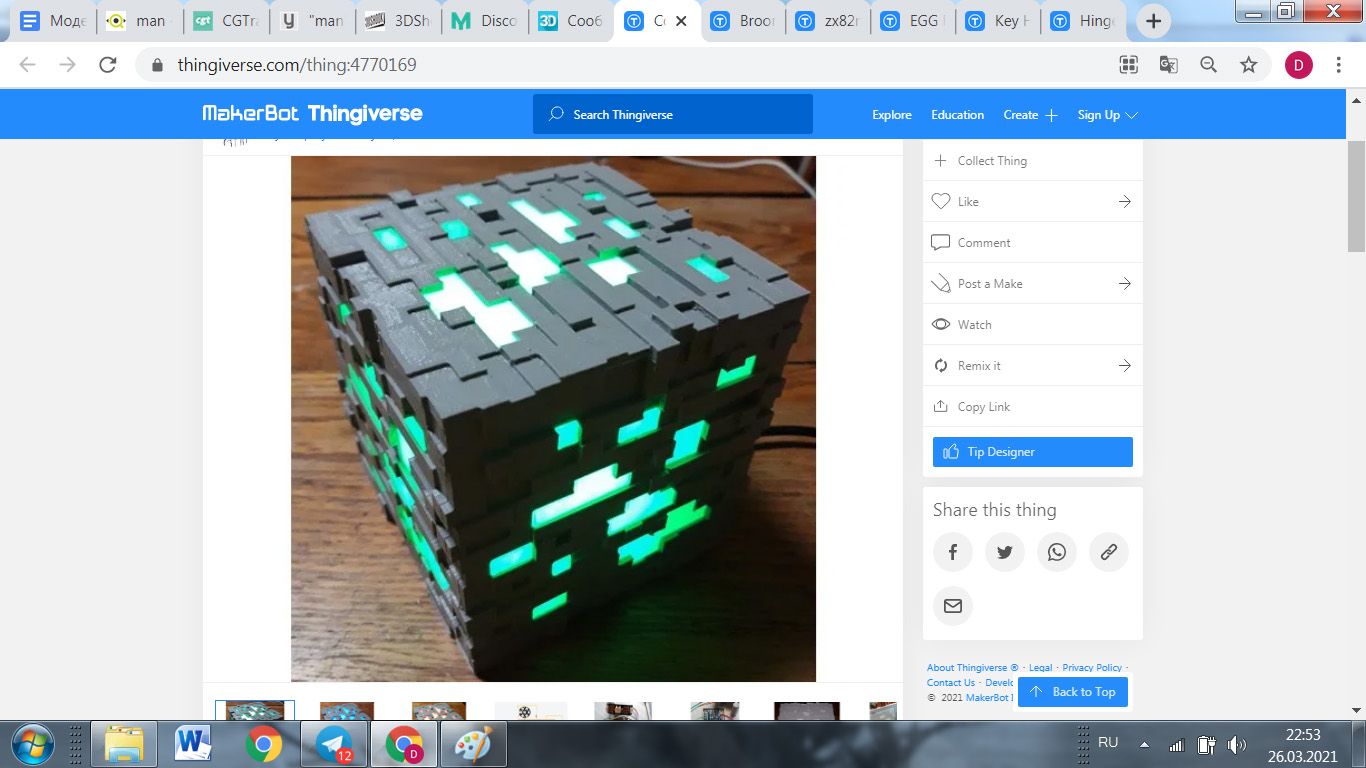Viewport: 1366px width, 768px height.
Task: Click the address bar URL
Action: [297, 65]
